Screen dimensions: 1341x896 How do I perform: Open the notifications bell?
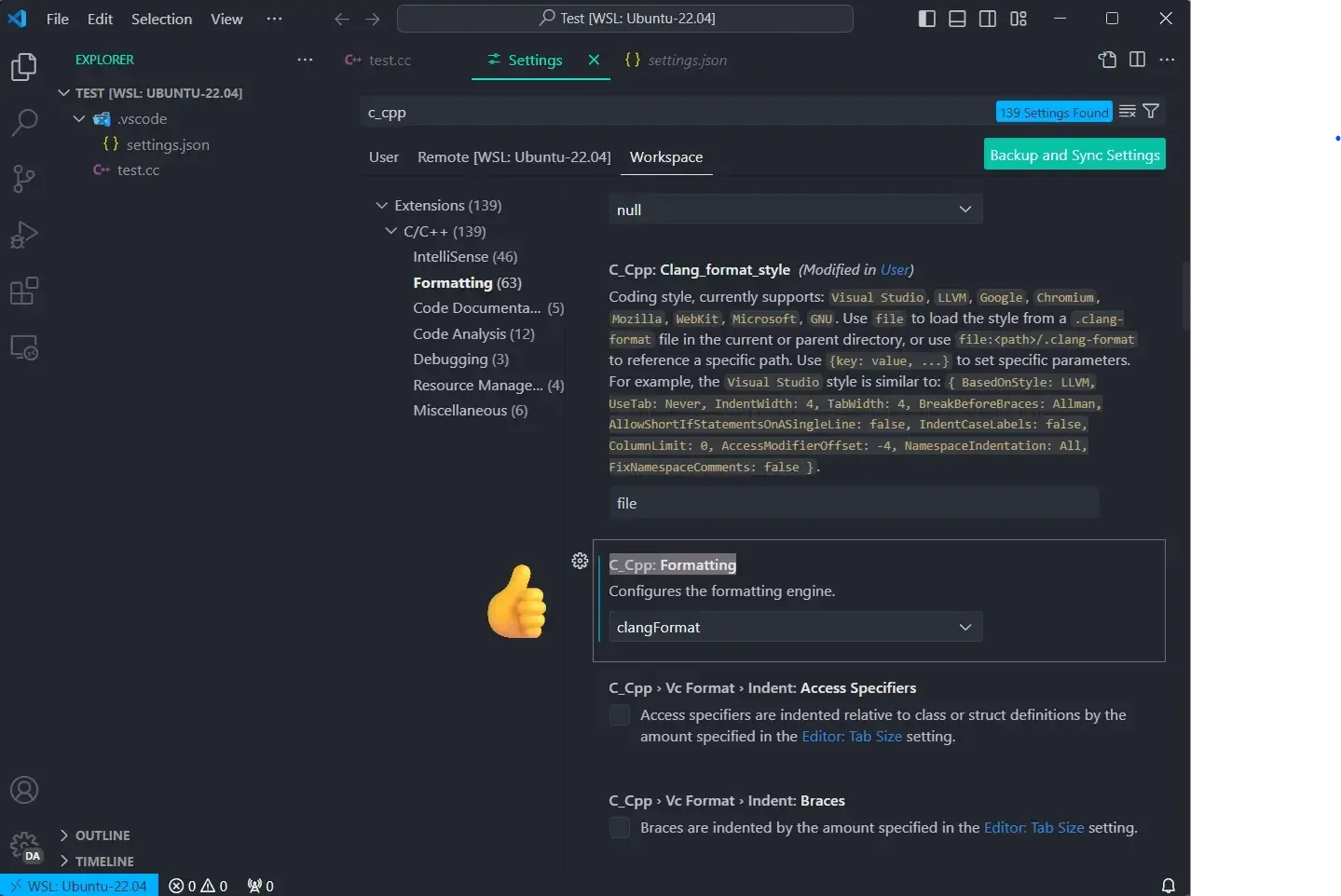[1168, 885]
